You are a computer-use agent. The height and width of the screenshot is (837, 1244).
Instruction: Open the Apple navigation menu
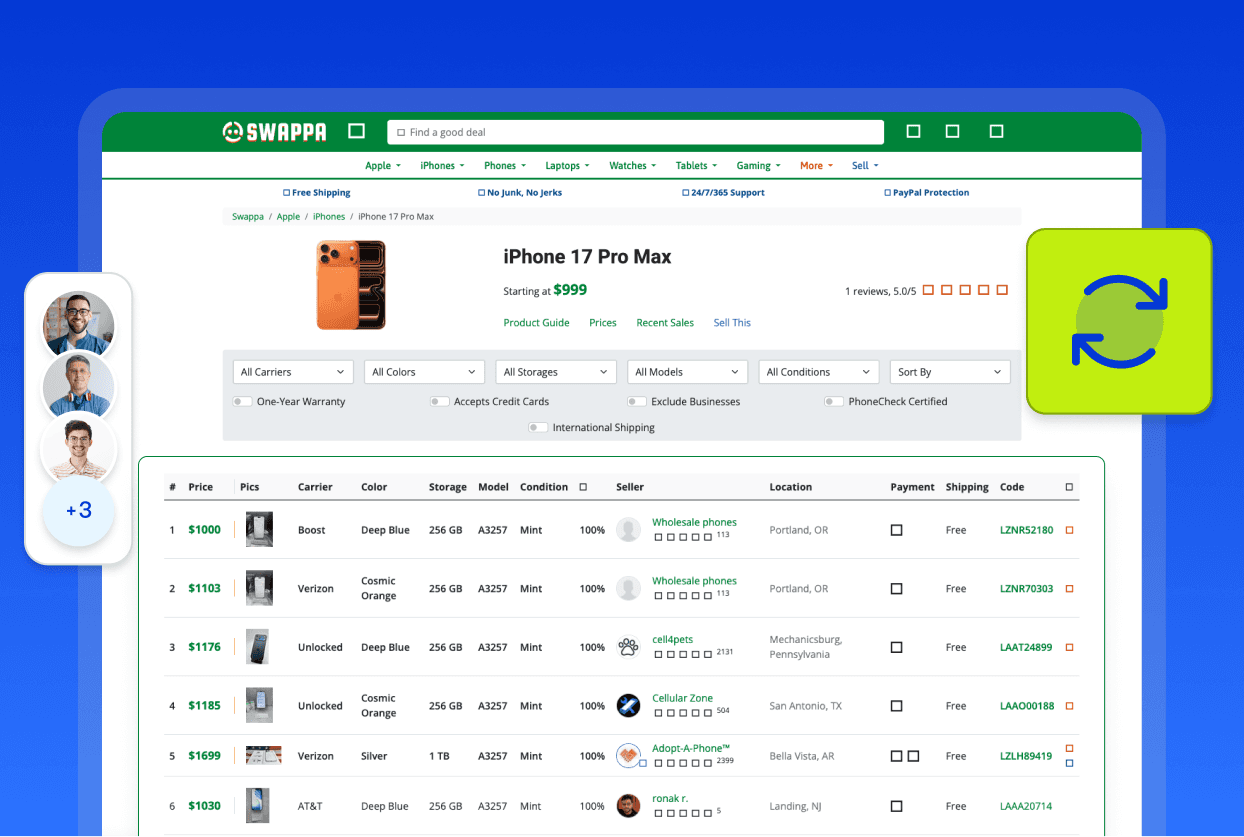pos(383,166)
